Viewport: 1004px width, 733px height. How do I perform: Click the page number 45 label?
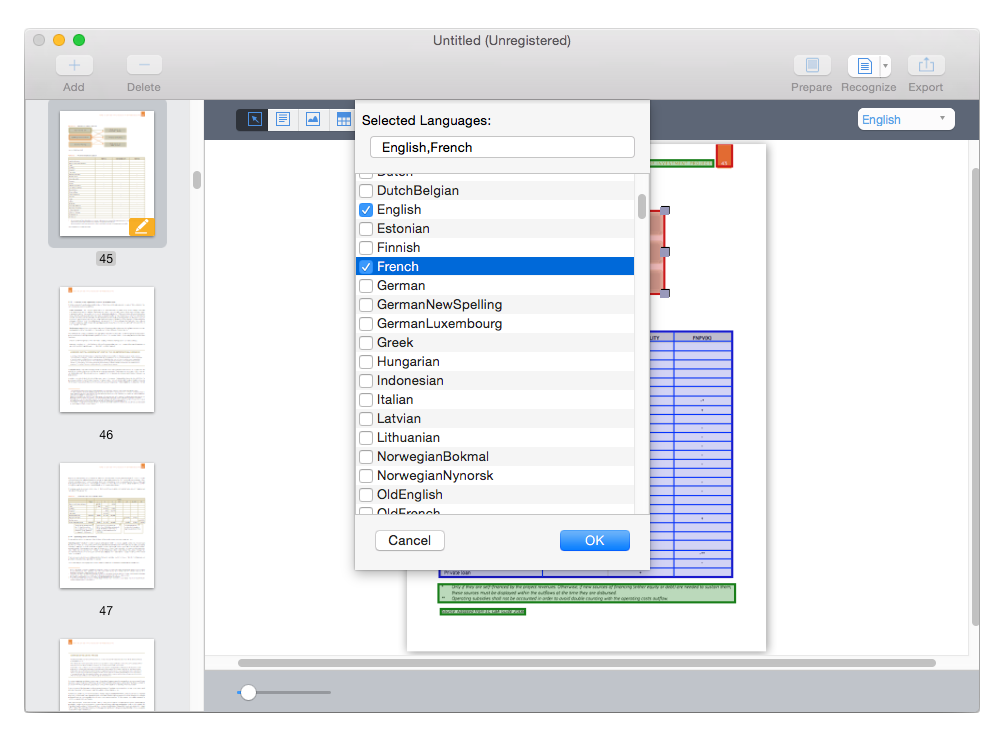click(106, 259)
